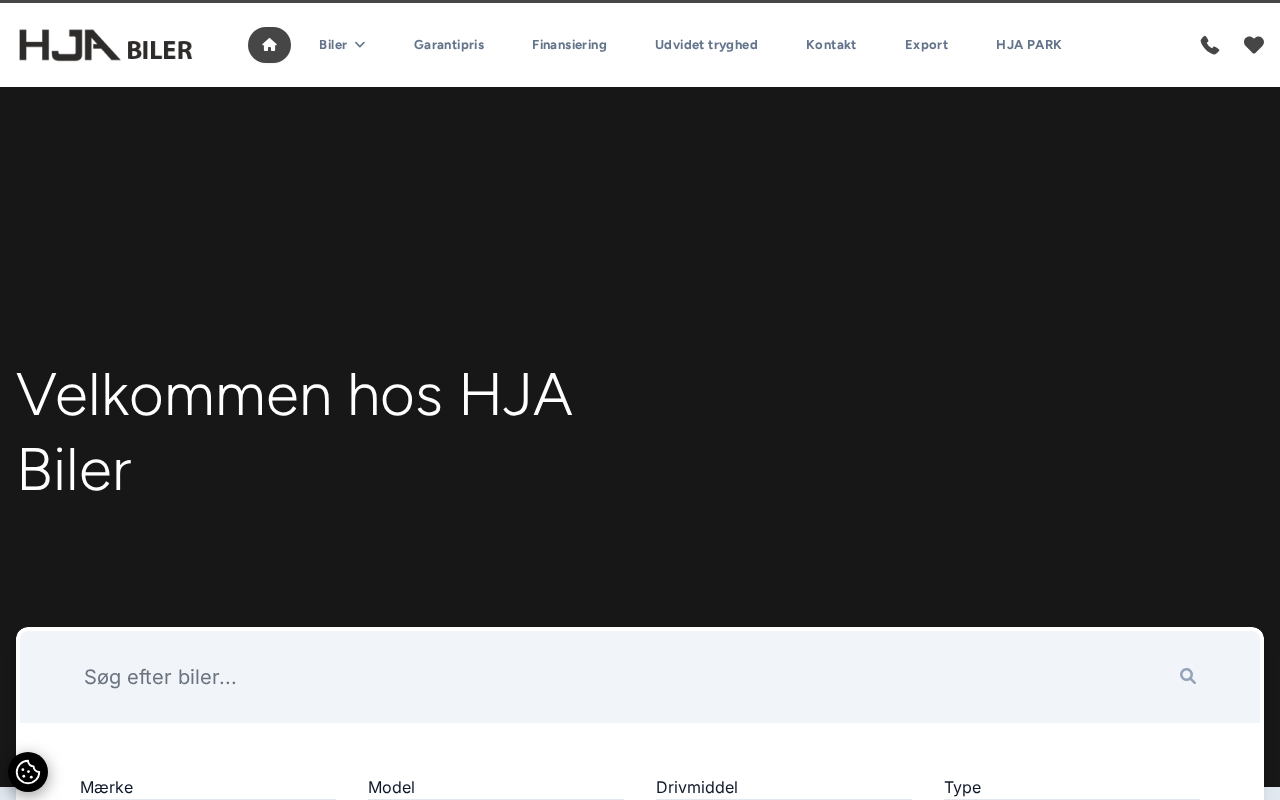1280x800 pixels.
Task: Go to the Kontakt page
Action: click(831, 45)
